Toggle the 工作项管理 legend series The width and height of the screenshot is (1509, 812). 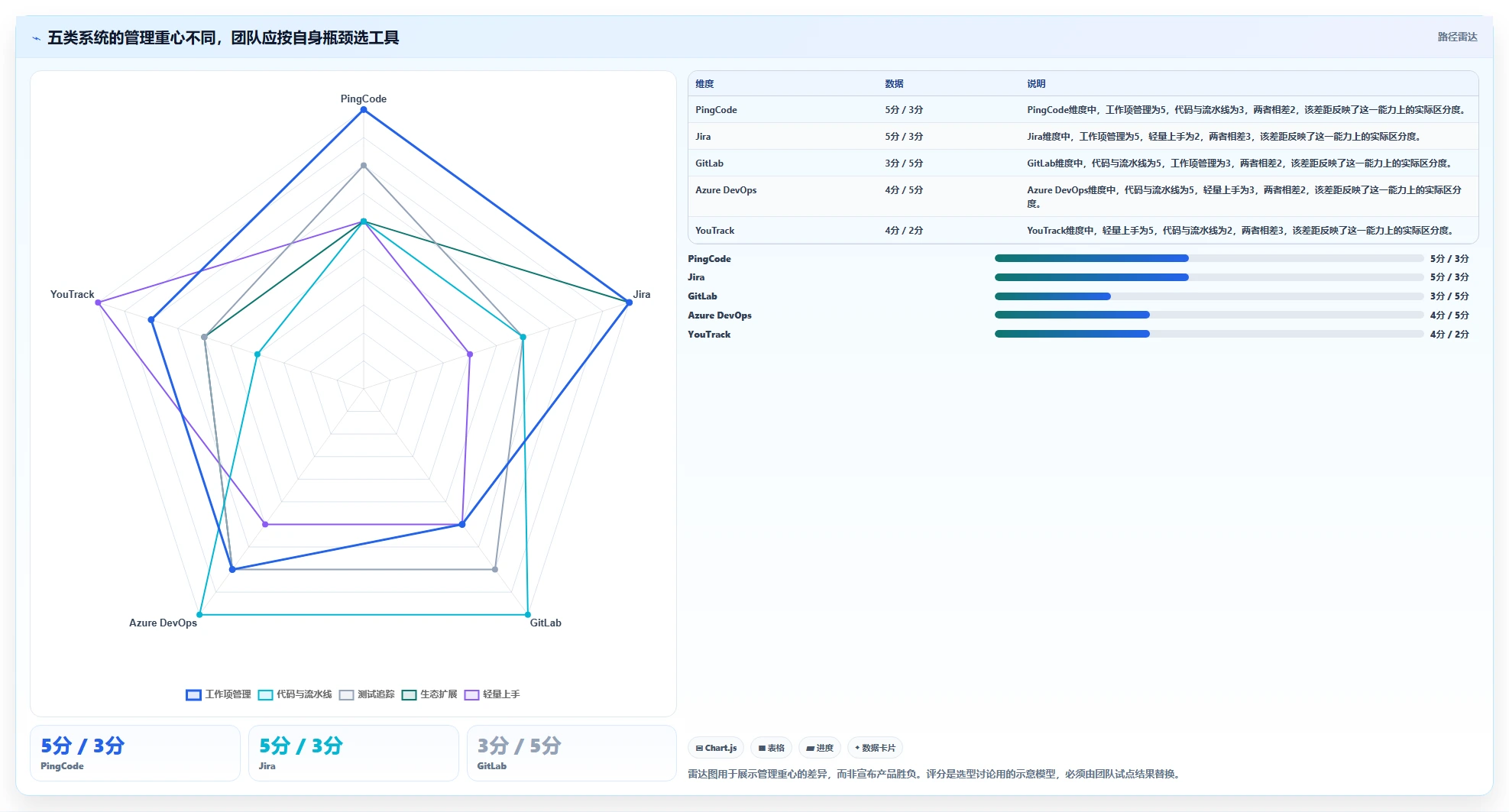point(219,694)
